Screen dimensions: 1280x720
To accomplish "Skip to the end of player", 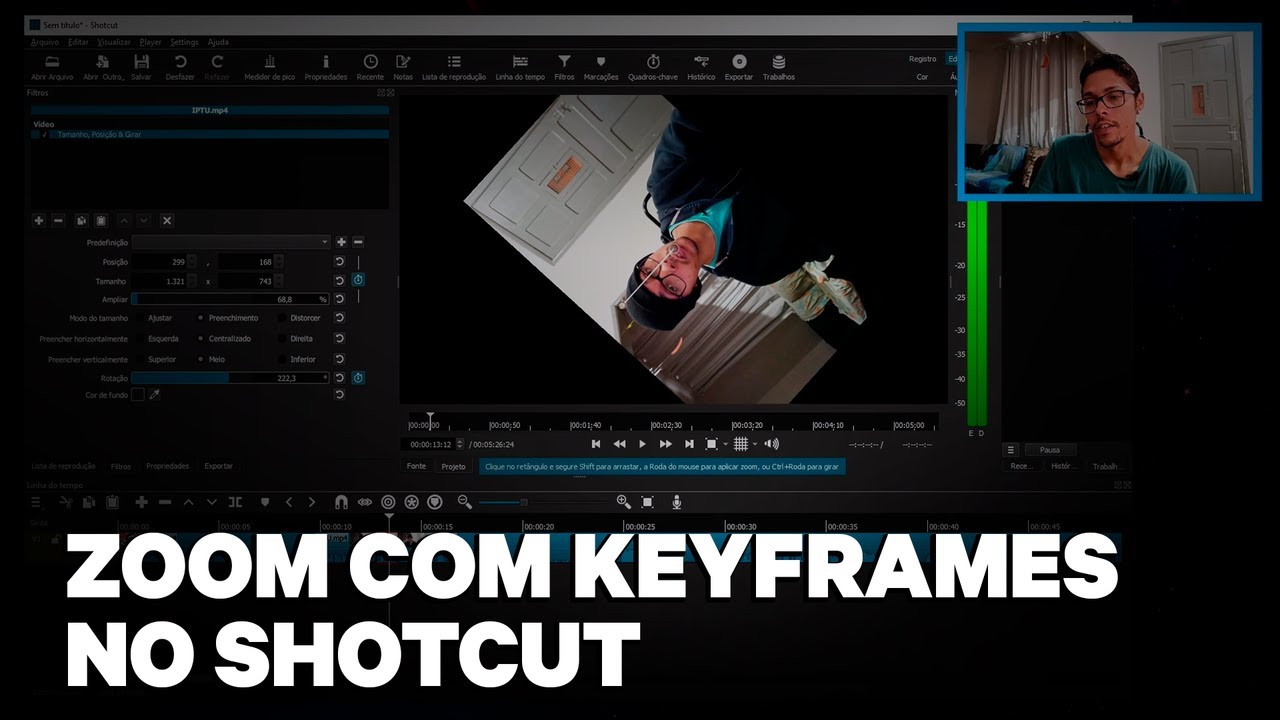I will pyautogui.click(x=688, y=444).
